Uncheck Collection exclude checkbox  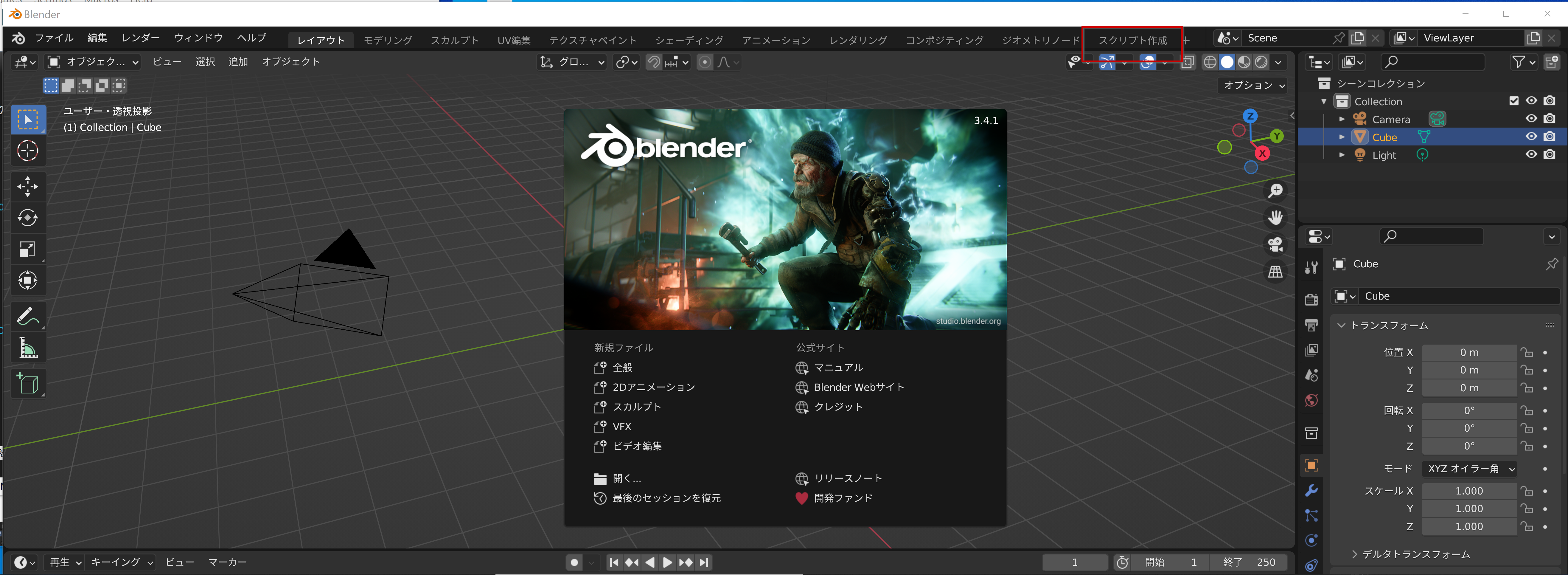[x=1514, y=101]
